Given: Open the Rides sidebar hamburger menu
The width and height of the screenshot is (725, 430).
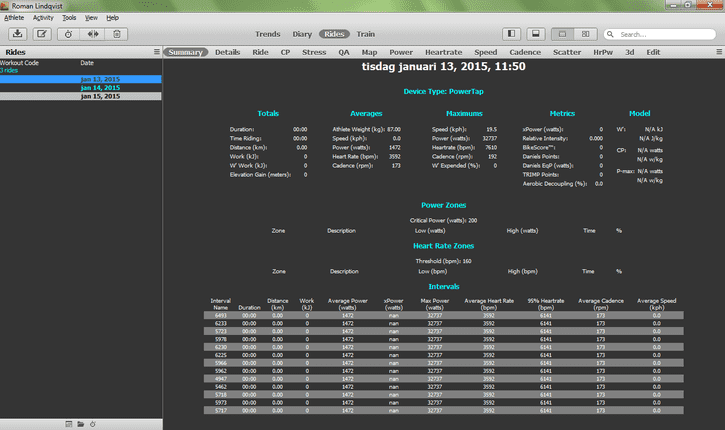Looking at the screenshot, I should [157, 52].
